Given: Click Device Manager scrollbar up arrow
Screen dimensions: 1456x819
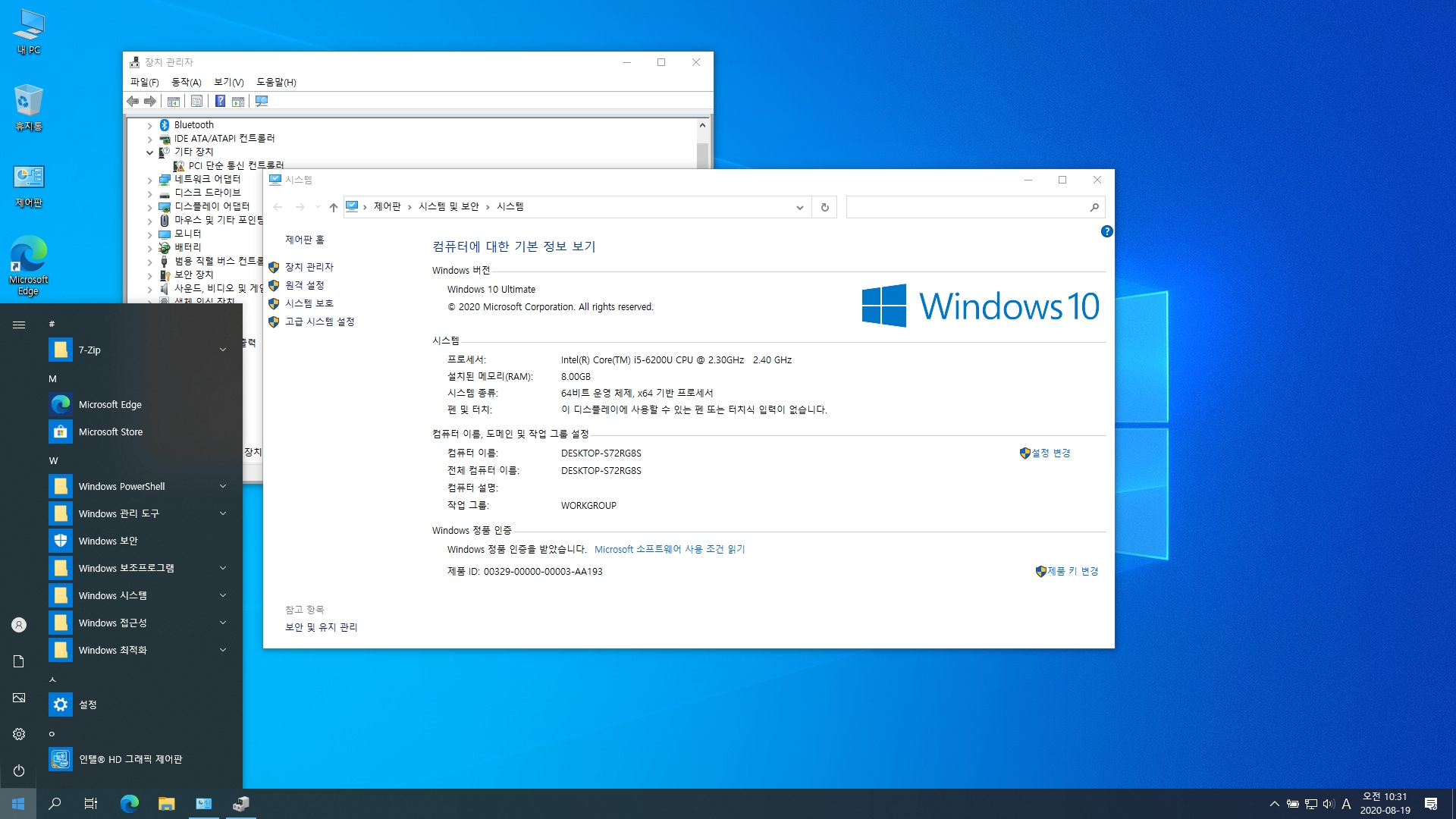Looking at the screenshot, I should click(702, 125).
